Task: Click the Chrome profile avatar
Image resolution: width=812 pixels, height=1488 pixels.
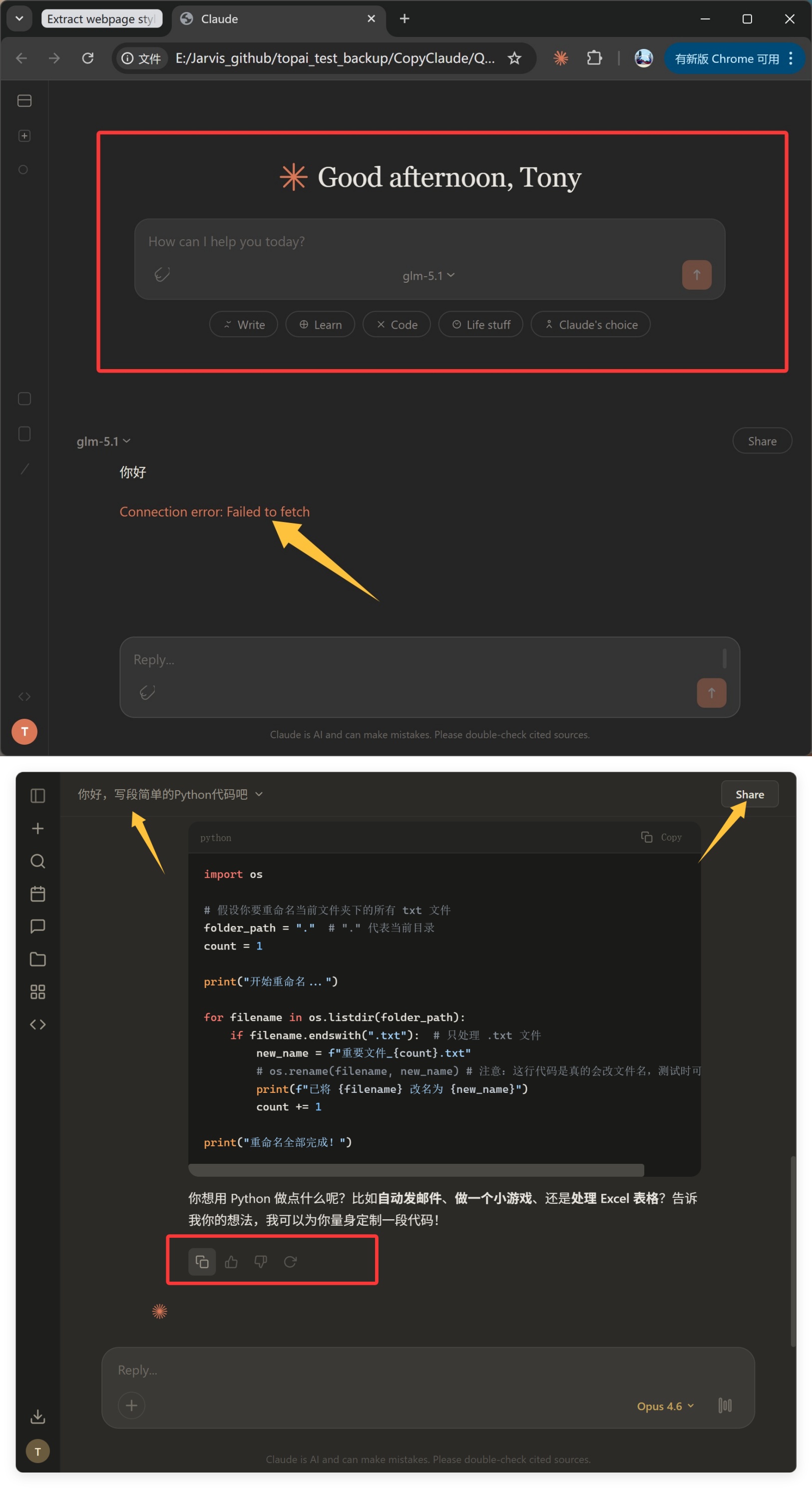Action: [643, 58]
